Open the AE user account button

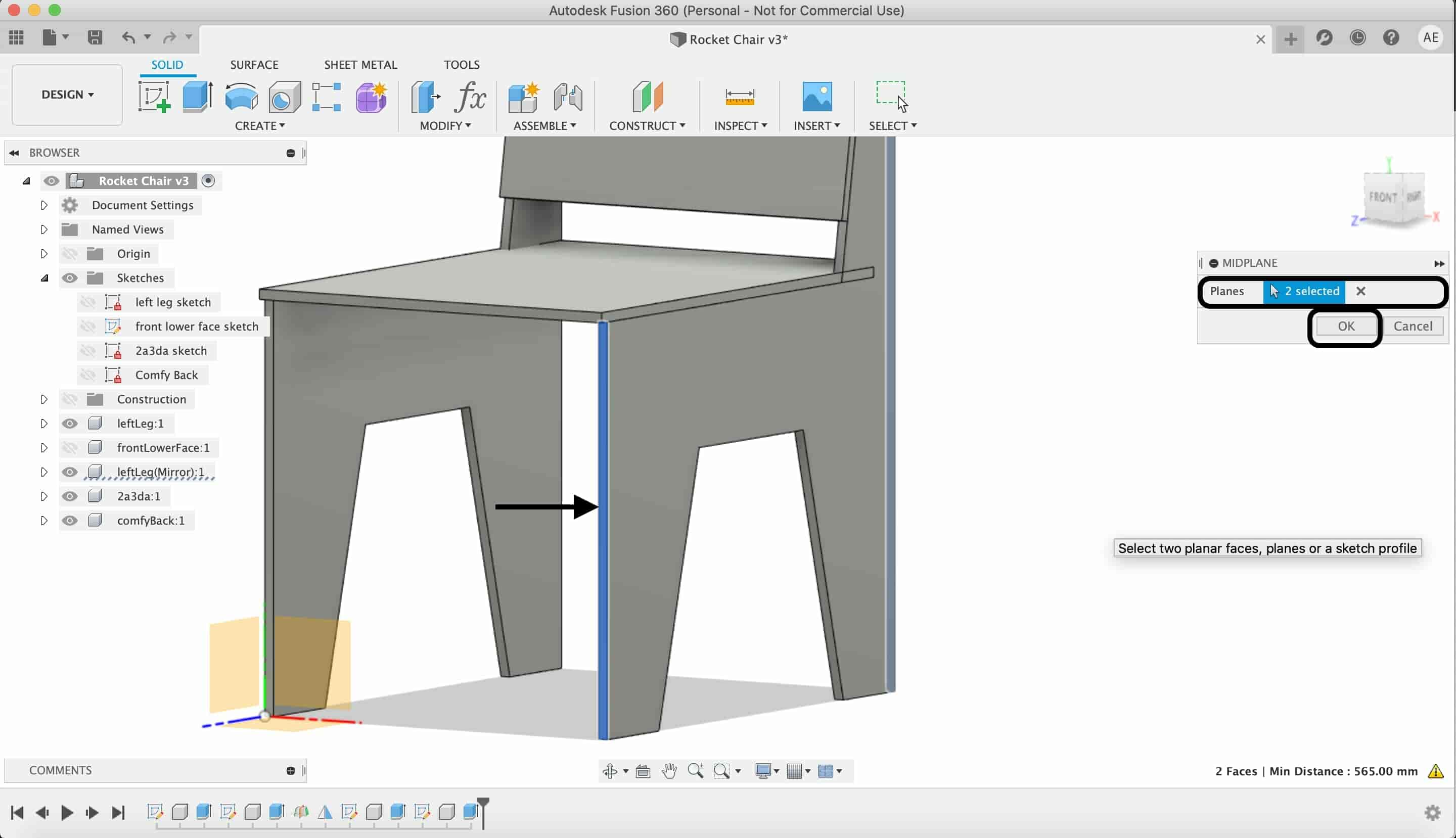coord(1430,38)
